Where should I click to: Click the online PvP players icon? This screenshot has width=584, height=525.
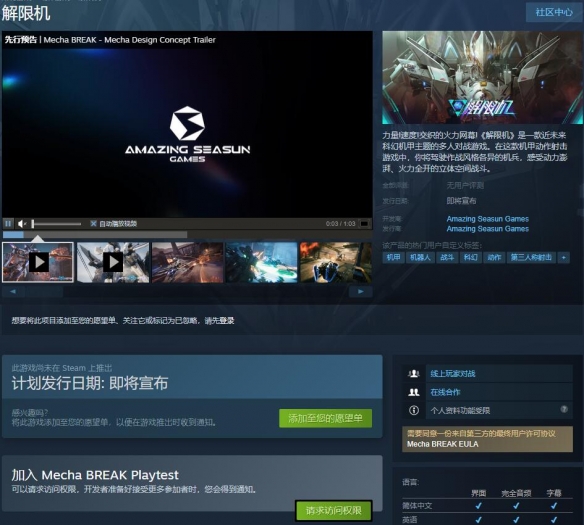pyautogui.click(x=414, y=373)
